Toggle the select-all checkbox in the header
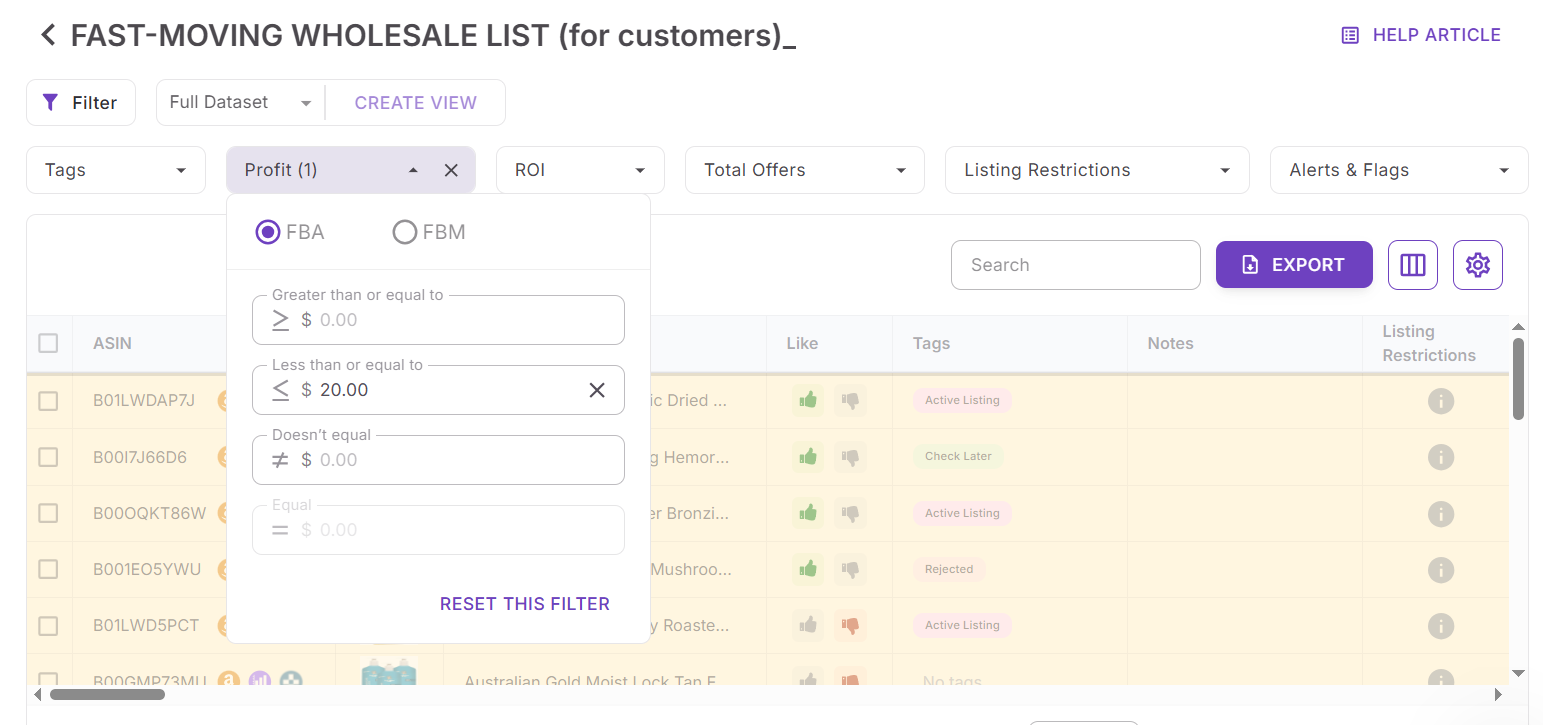This screenshot has width=1543, height=725. pyautogui.click(x=48, y=343)
